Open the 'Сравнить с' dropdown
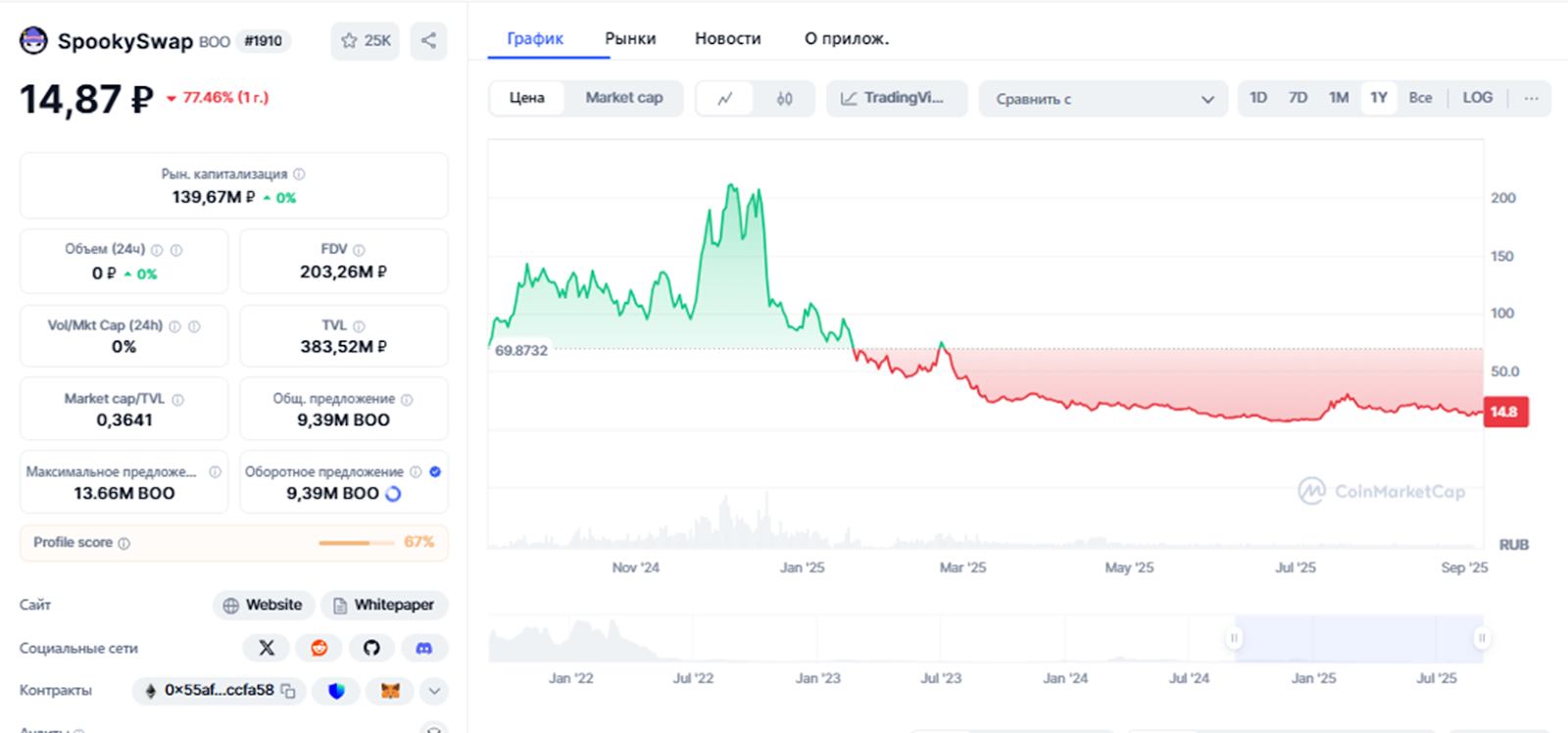Screen dimensions: 1568x733 [x=1102, y=99]
